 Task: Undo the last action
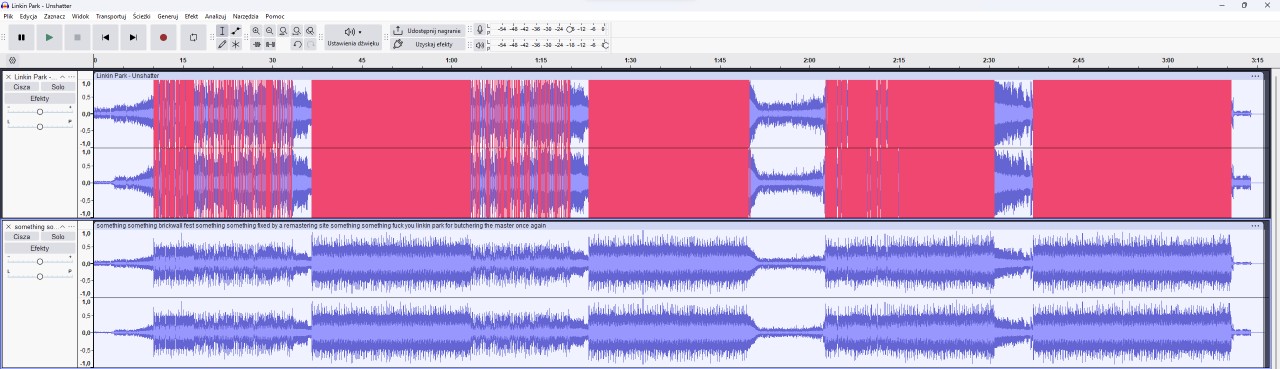[297, 44]
